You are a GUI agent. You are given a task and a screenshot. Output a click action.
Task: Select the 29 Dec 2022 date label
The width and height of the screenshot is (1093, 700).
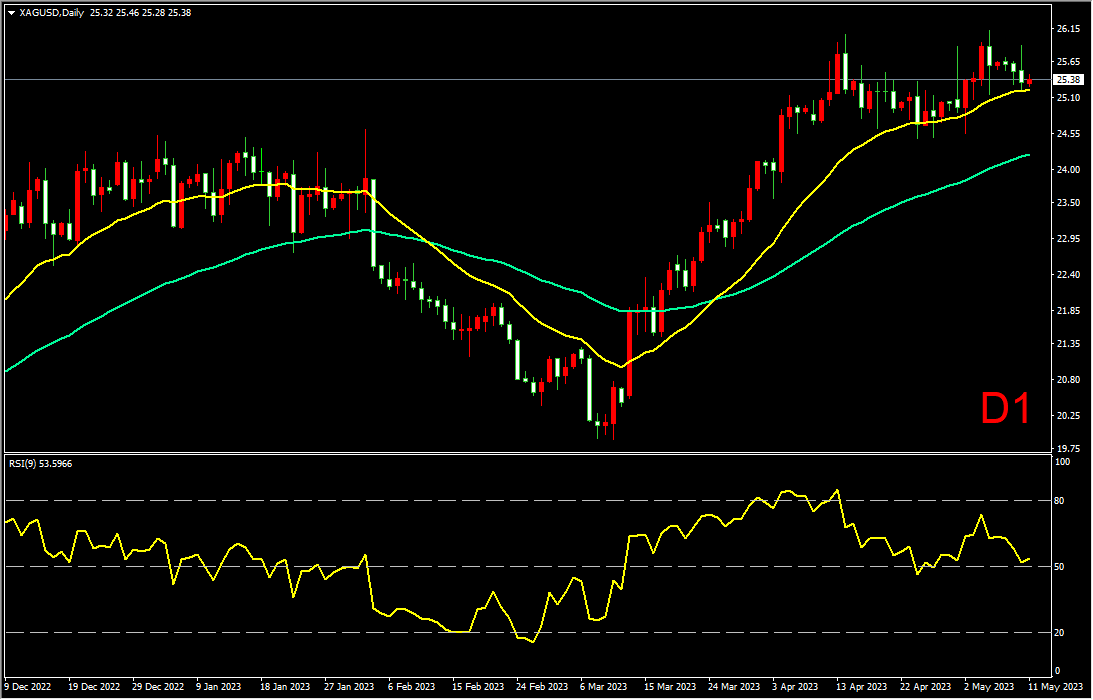point(158,687)
